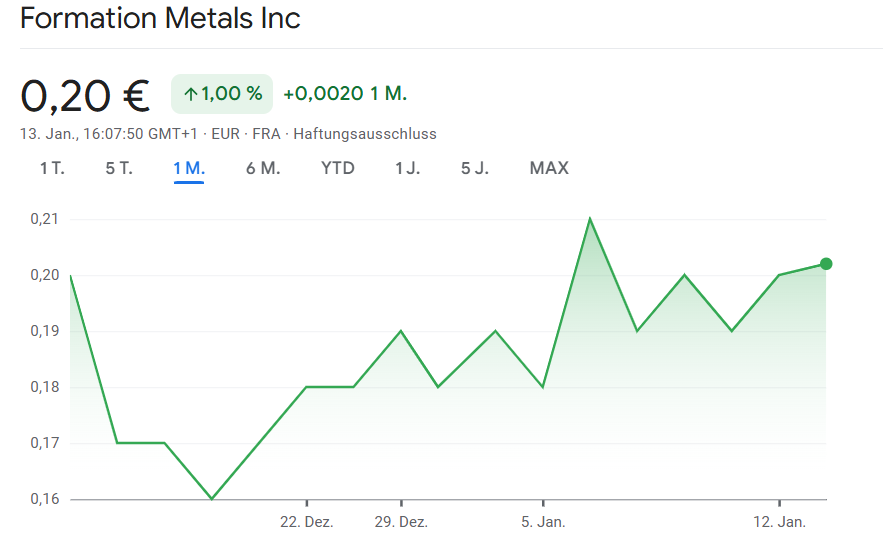Click the green upward arrow icon
The image size is (883, 540).
(x=190, y=94)
